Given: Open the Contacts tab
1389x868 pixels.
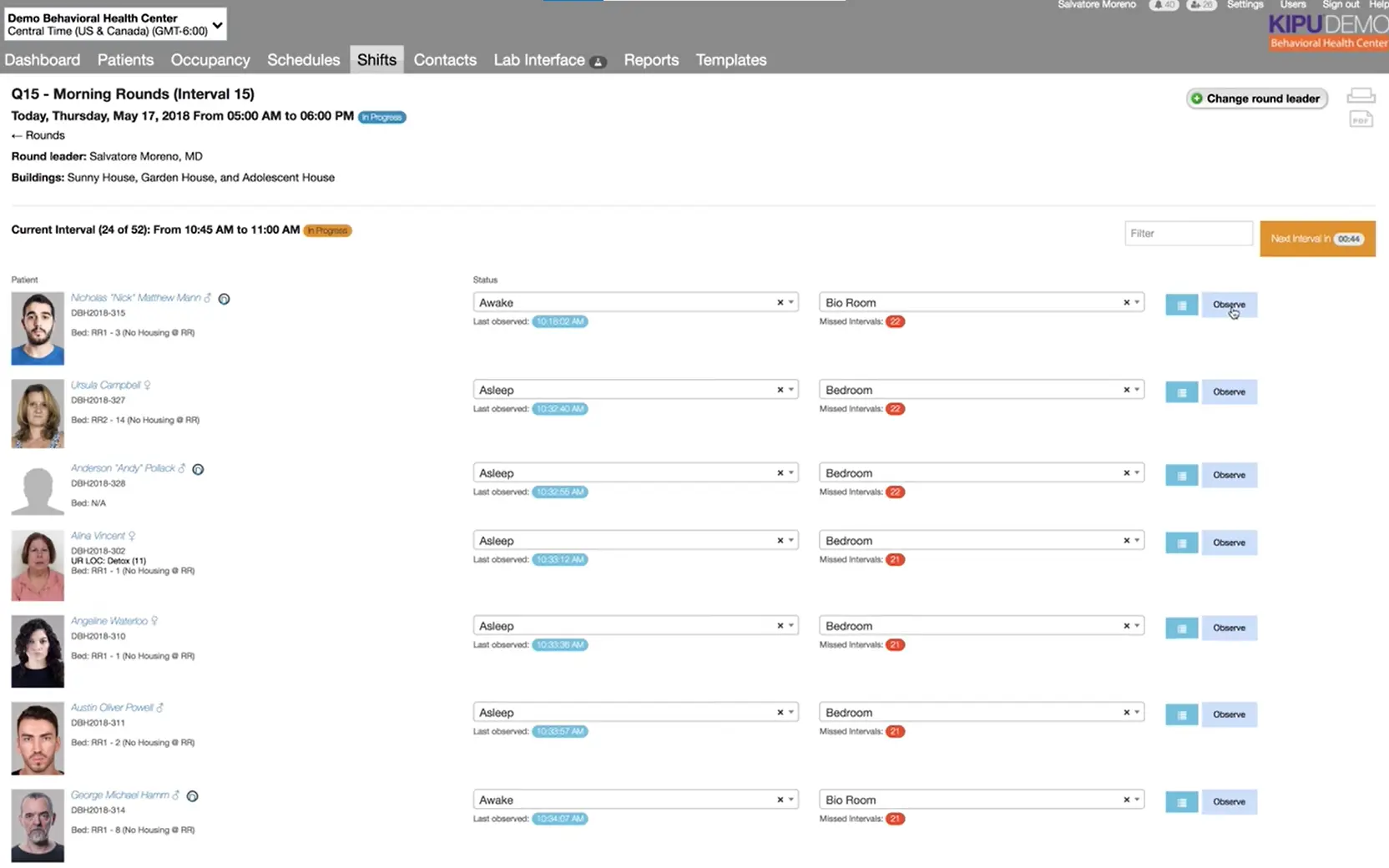Looking at the screenshot, I should coord(445,60).
